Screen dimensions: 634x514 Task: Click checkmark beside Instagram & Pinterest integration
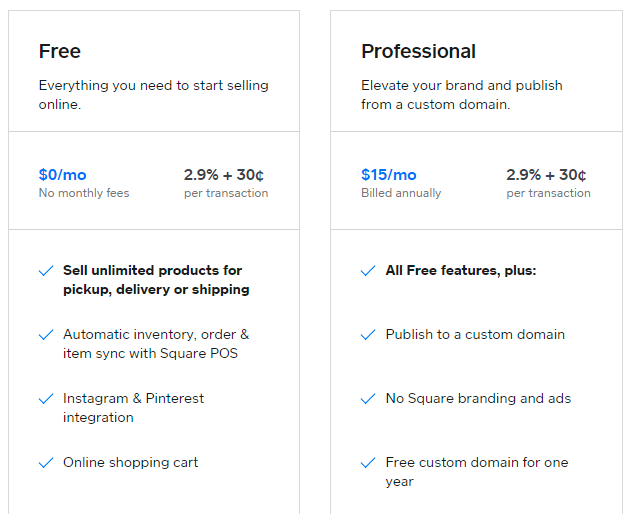(46, 399)
